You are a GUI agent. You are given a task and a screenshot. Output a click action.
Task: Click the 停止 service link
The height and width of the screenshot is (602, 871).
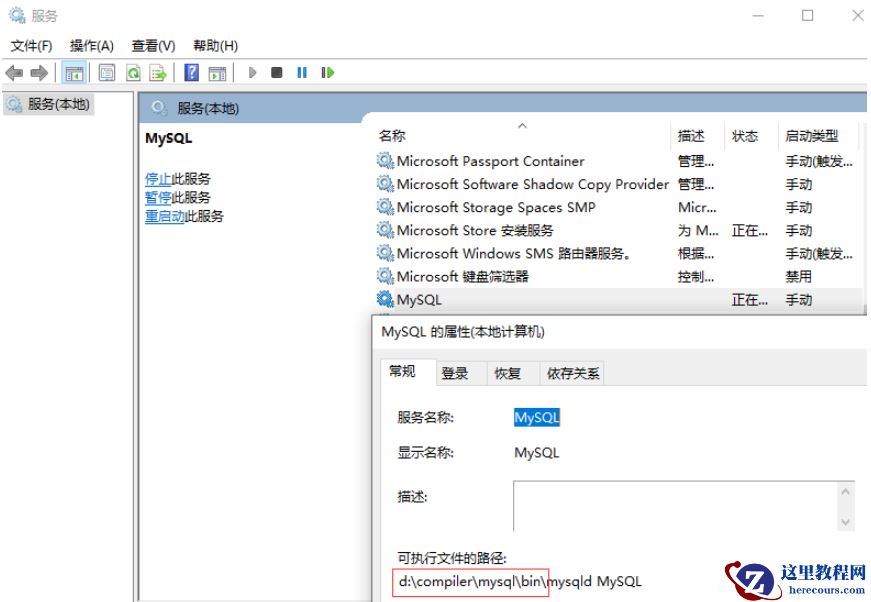[x=158, y=179]
